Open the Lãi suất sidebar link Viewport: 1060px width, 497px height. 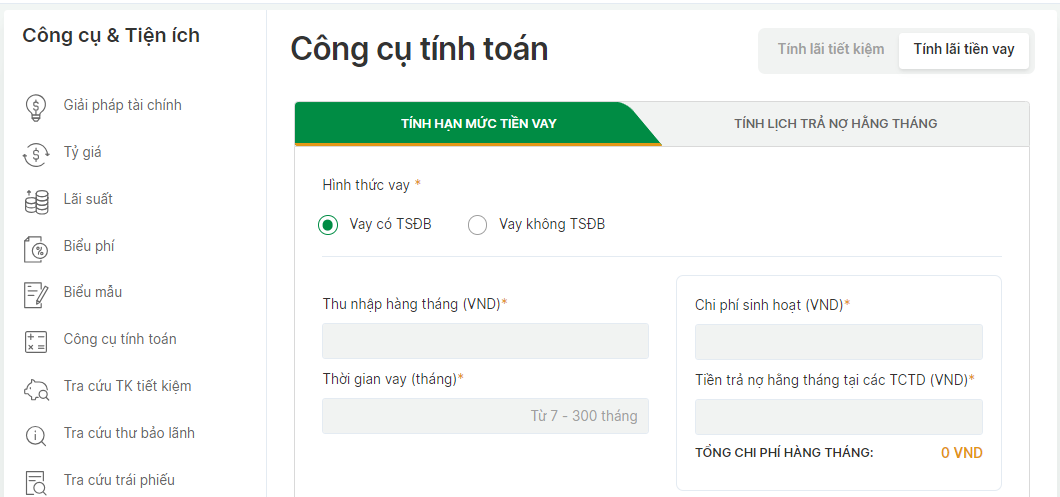point(88,199)
